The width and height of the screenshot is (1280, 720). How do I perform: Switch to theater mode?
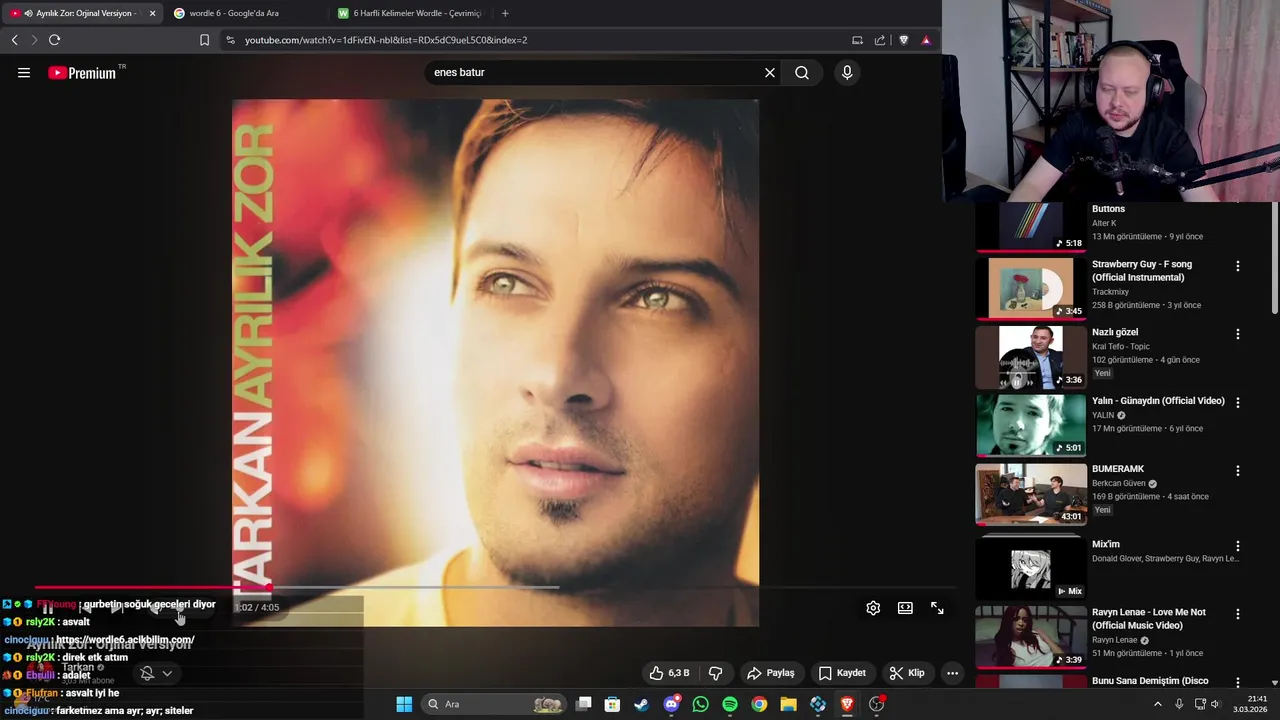(x=905, y=608)
